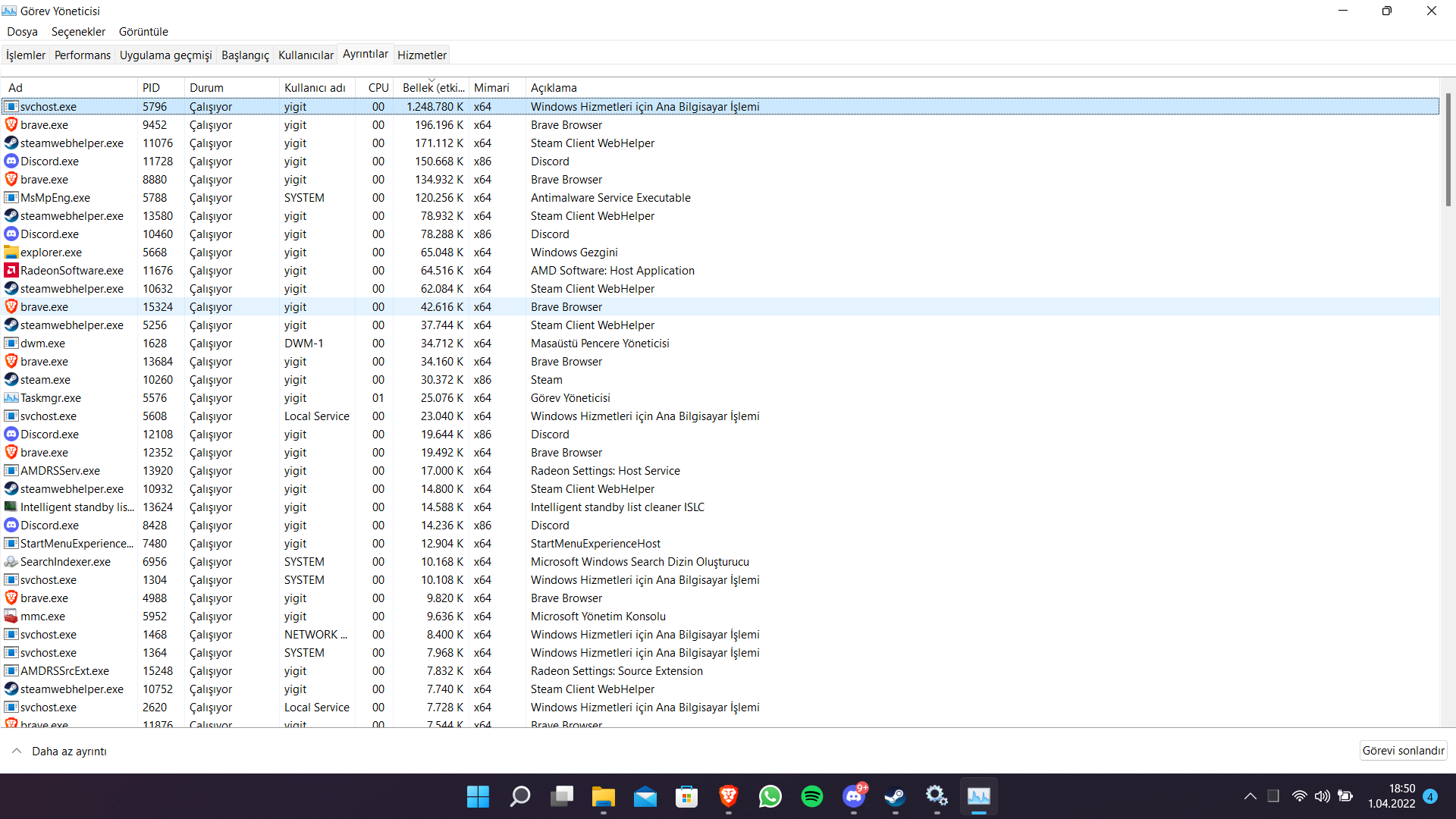1456x819 pixels.
Task: Expand the hidden system tray icons chevron
Action: [x=1250, y=796]
